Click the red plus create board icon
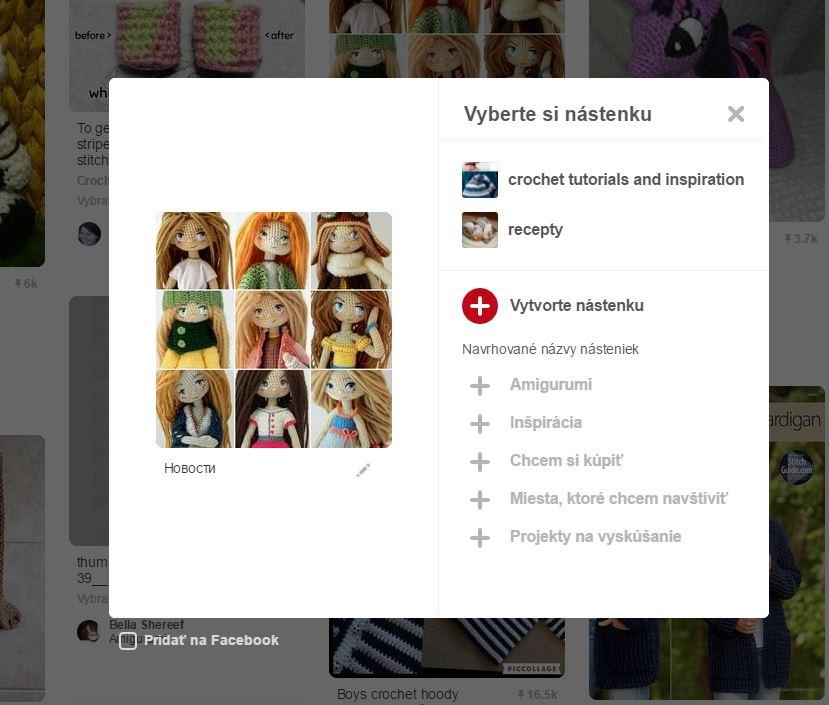Viewport: 829px width, 705px height. tap(480, 306)
